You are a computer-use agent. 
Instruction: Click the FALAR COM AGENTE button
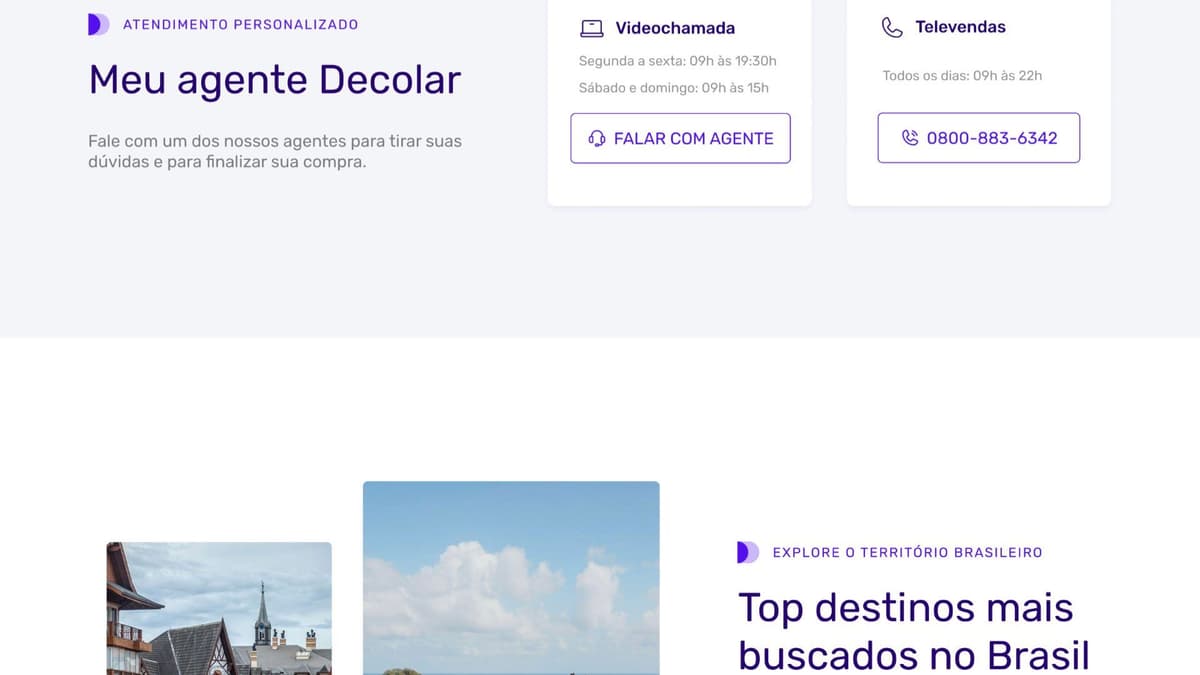click(680, 138)
